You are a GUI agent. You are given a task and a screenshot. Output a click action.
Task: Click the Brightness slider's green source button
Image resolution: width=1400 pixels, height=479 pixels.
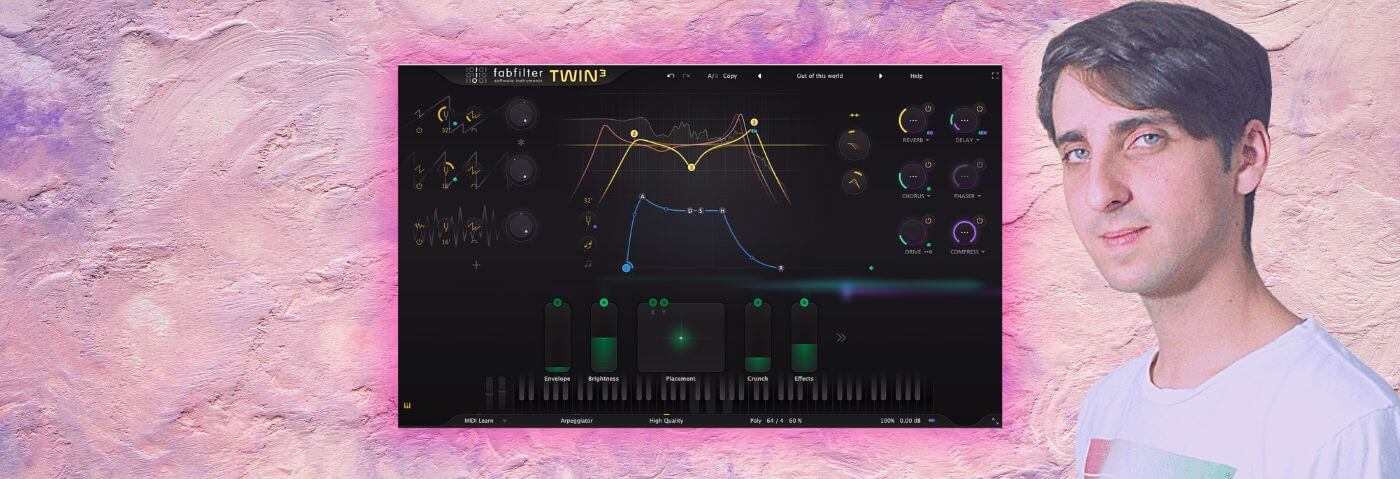pos(604,302)
